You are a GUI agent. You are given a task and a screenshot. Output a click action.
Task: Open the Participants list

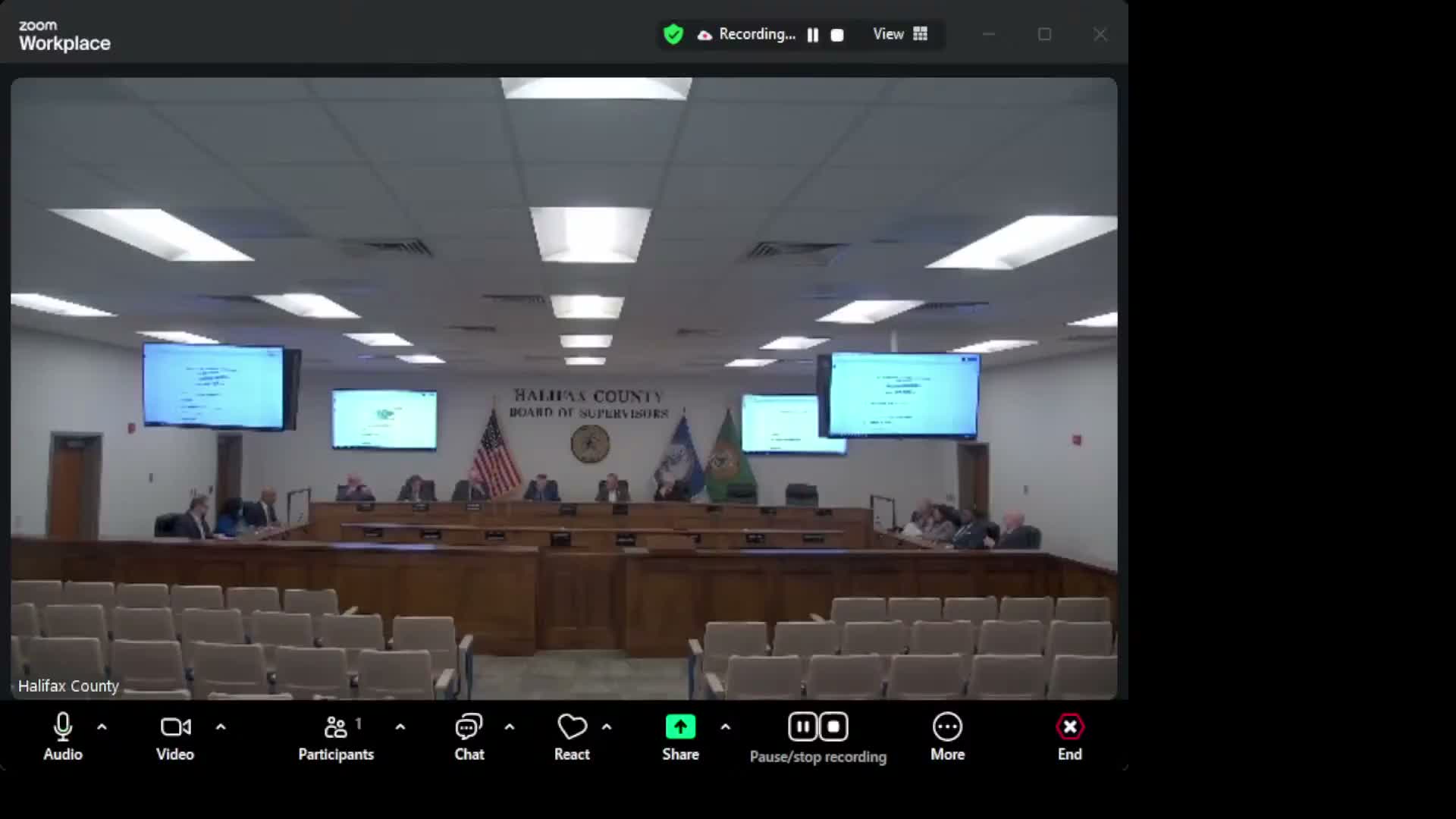pos(336,726)
